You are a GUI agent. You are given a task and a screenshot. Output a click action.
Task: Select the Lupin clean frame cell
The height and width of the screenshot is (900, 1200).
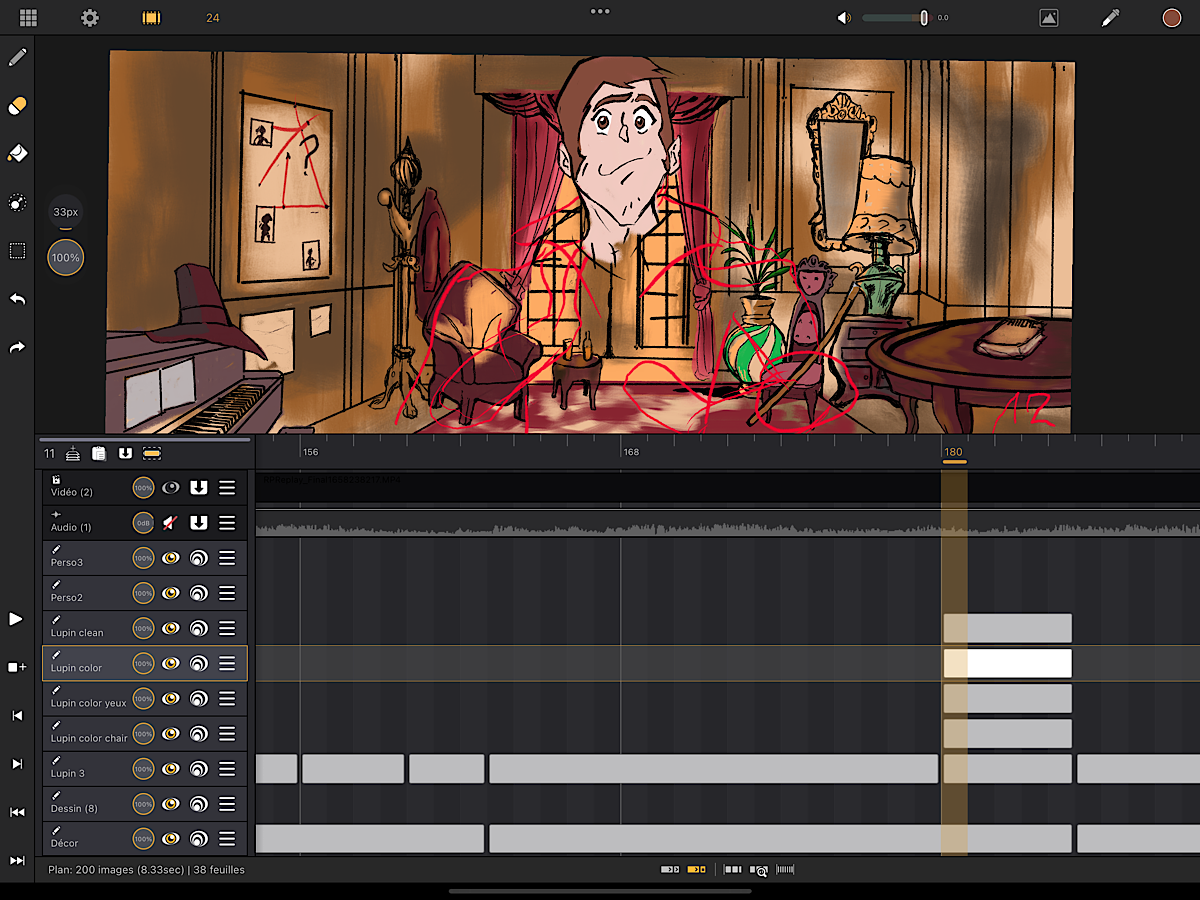1007,628
